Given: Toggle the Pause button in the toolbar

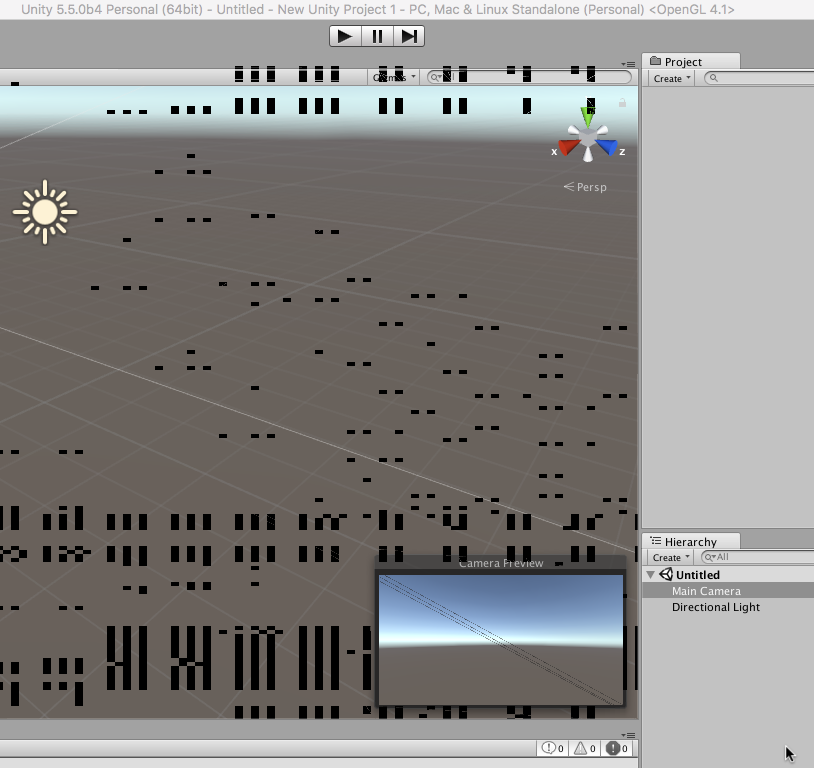Looking at the screenshot, I should [x=376, y=35].
